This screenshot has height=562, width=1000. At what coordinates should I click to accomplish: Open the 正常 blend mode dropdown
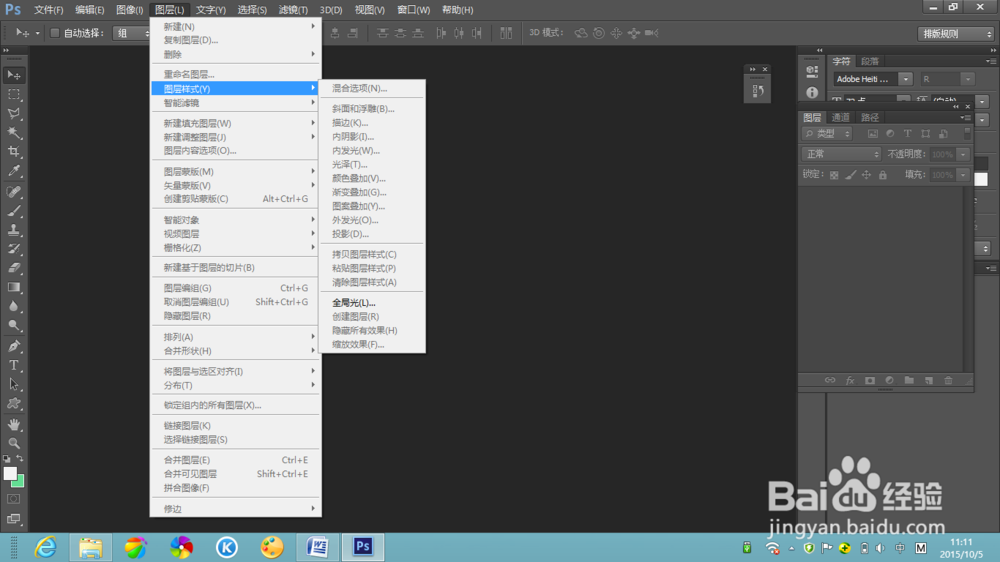[x=841, y=154]
